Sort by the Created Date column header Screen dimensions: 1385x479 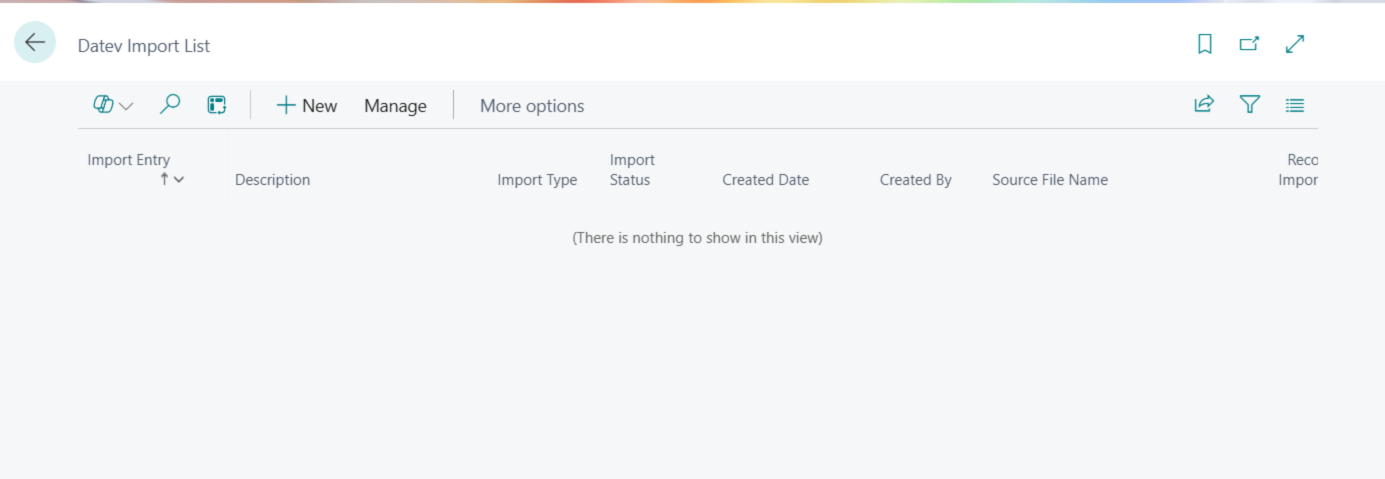(765, 180)
